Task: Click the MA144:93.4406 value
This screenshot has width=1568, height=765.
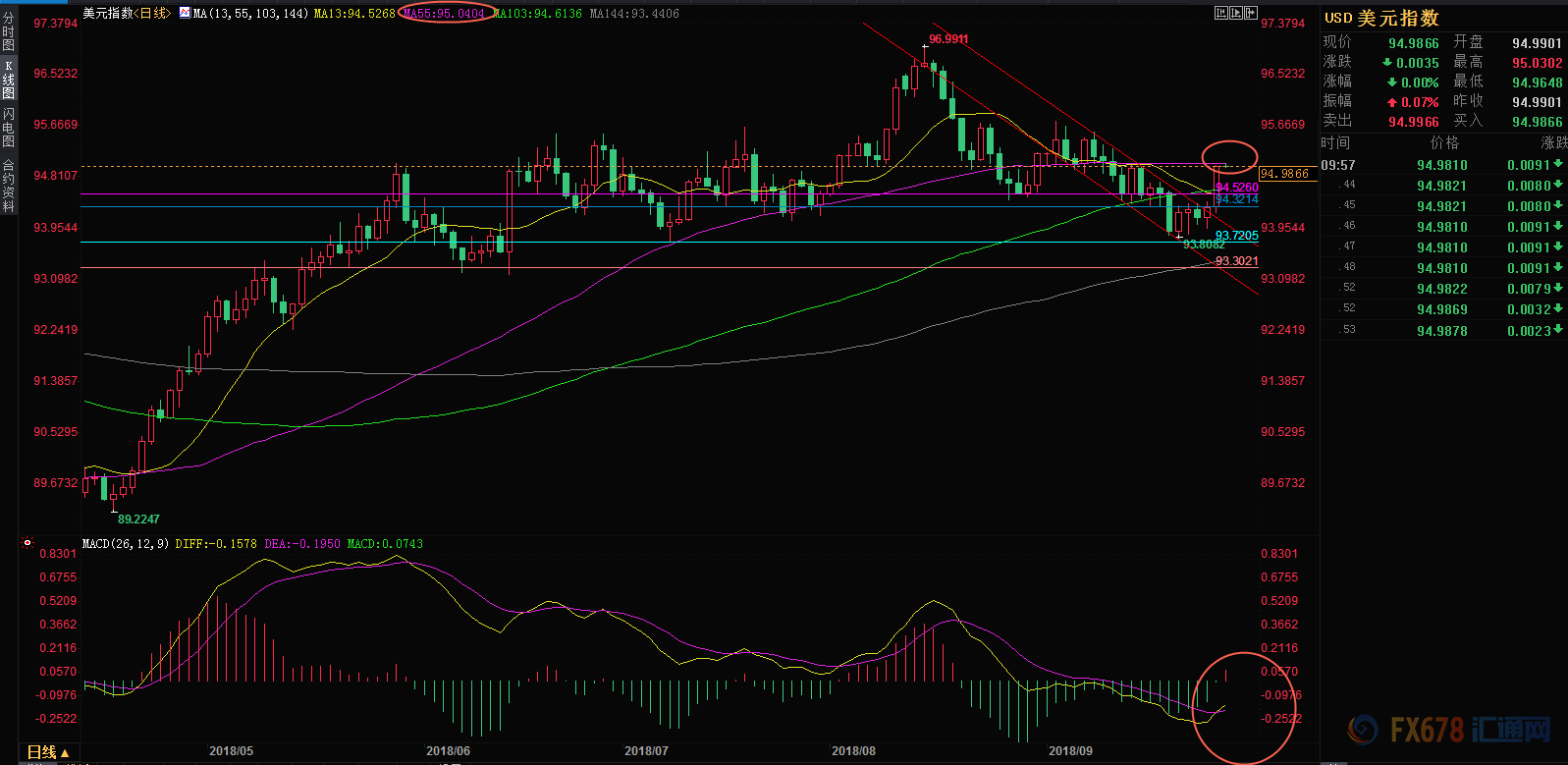Action: pyautogui.click(x=634, y=14)
